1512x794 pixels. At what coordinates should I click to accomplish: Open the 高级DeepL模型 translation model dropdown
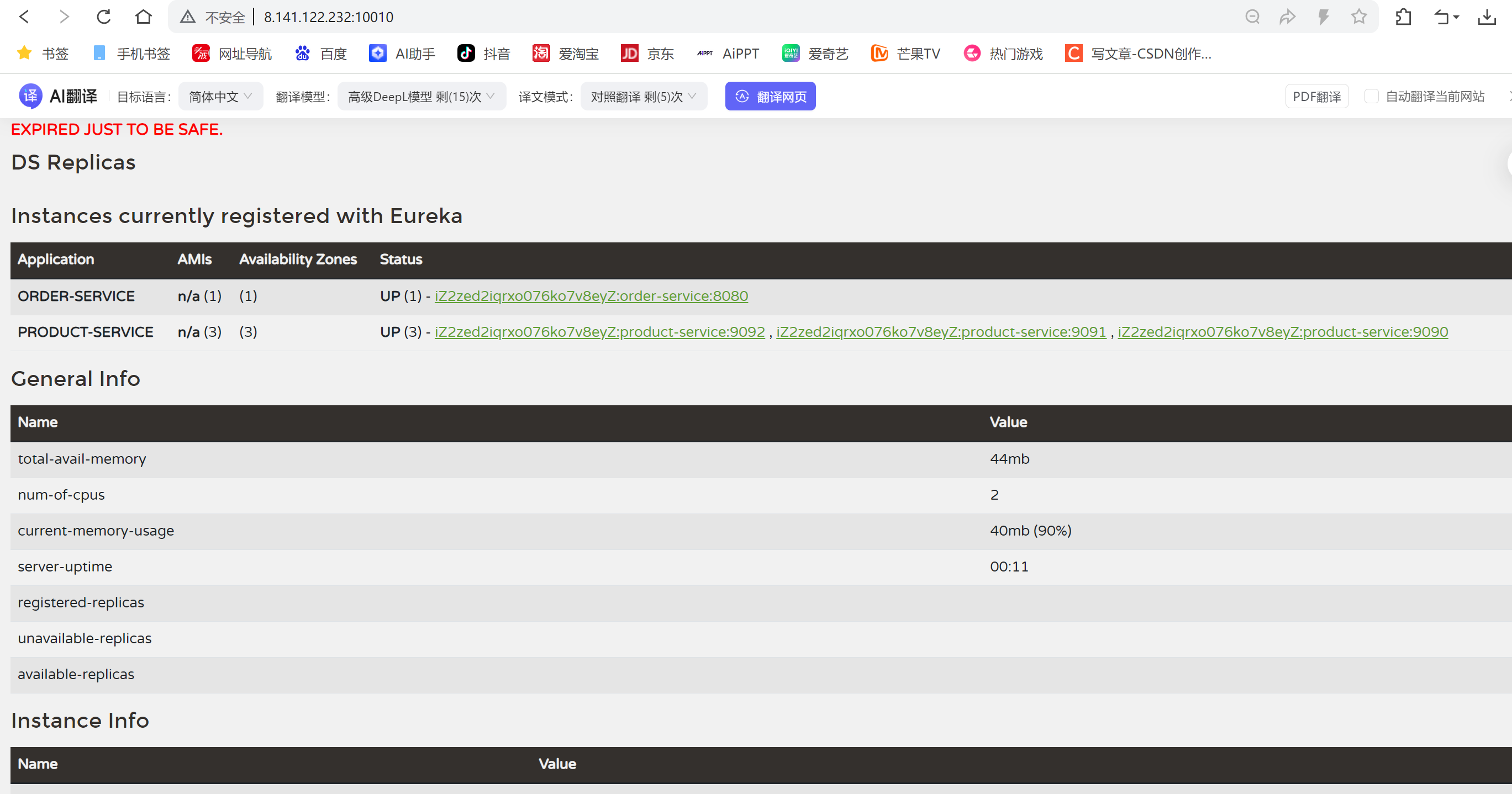pyautogui.click(x=421, y=96)
